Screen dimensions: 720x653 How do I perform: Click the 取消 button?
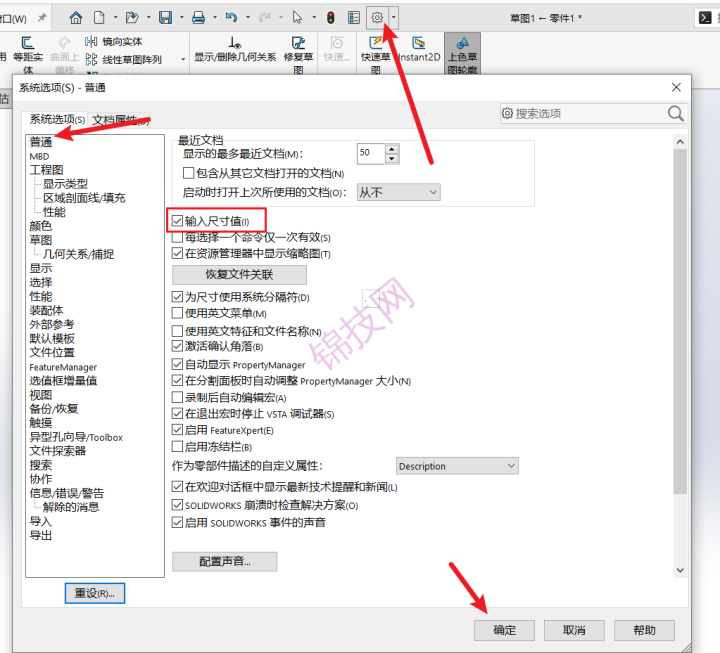pyautogui.click(x=574, y=630)
